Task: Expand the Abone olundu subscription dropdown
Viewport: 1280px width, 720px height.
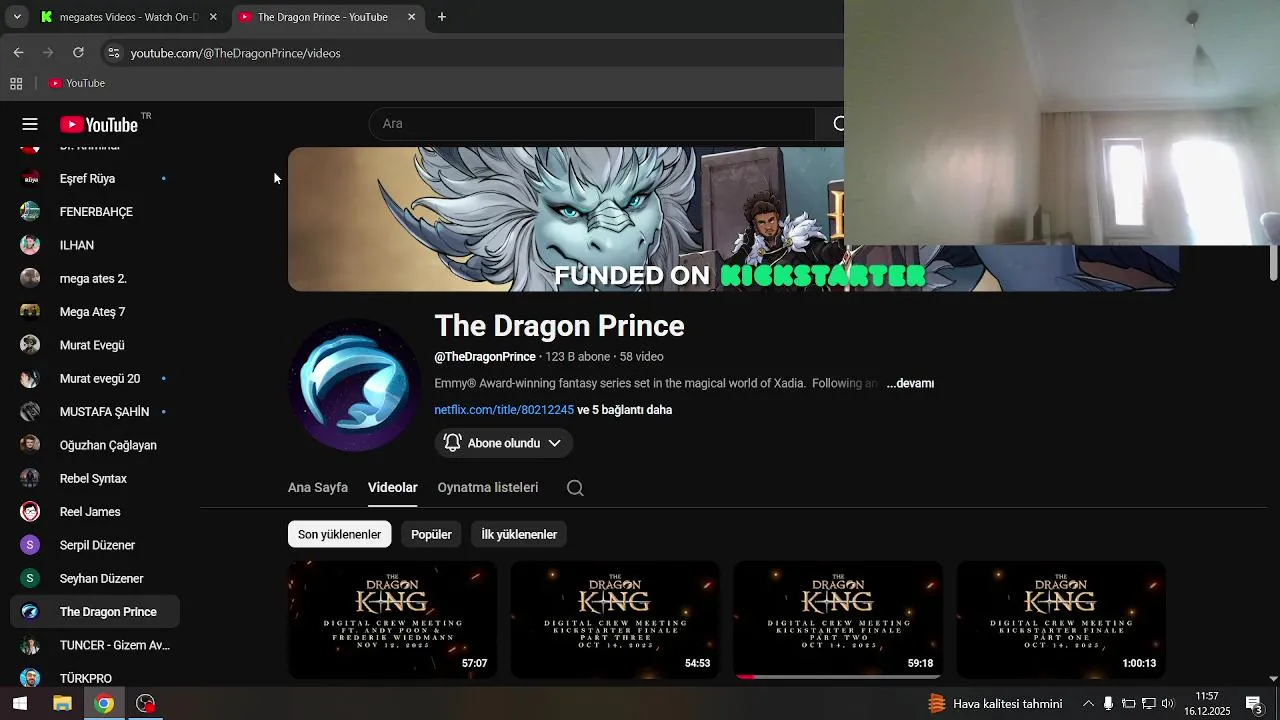Action: tap(503, 443)
